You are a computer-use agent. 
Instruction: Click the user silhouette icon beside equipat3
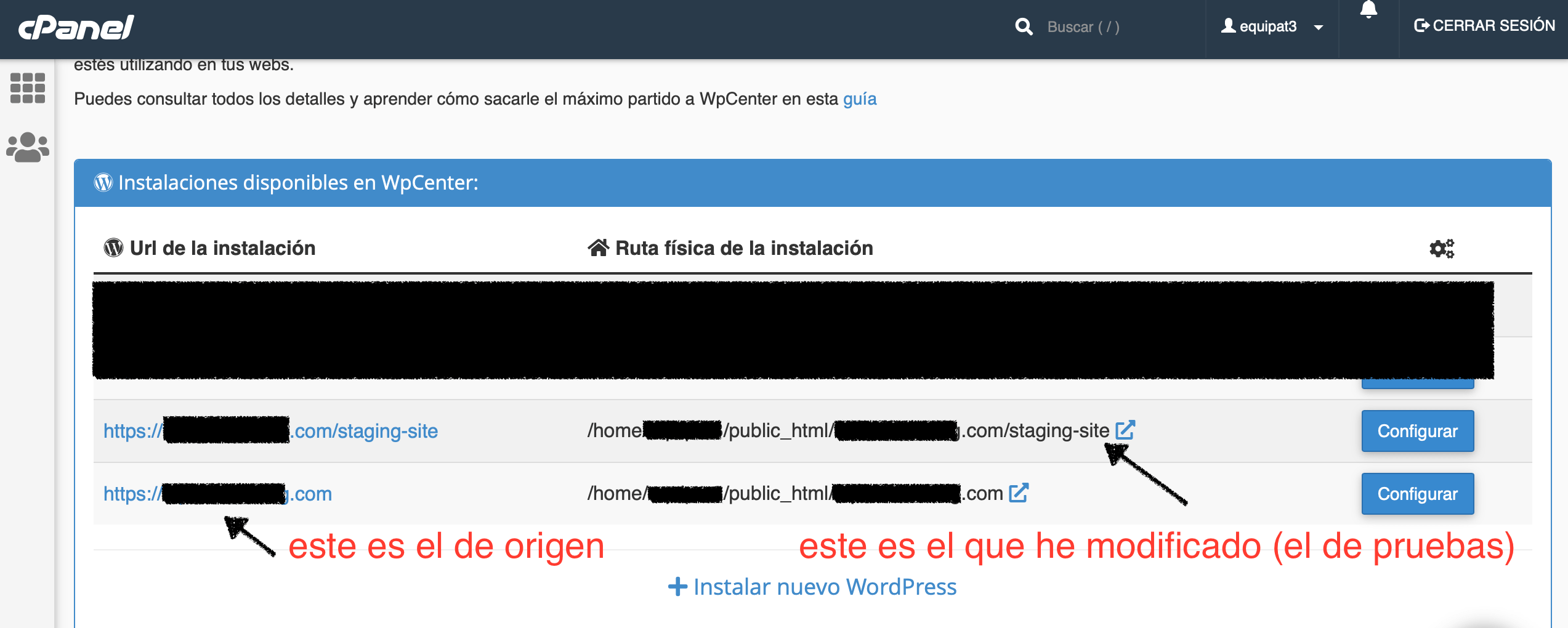coord(1228,25)
